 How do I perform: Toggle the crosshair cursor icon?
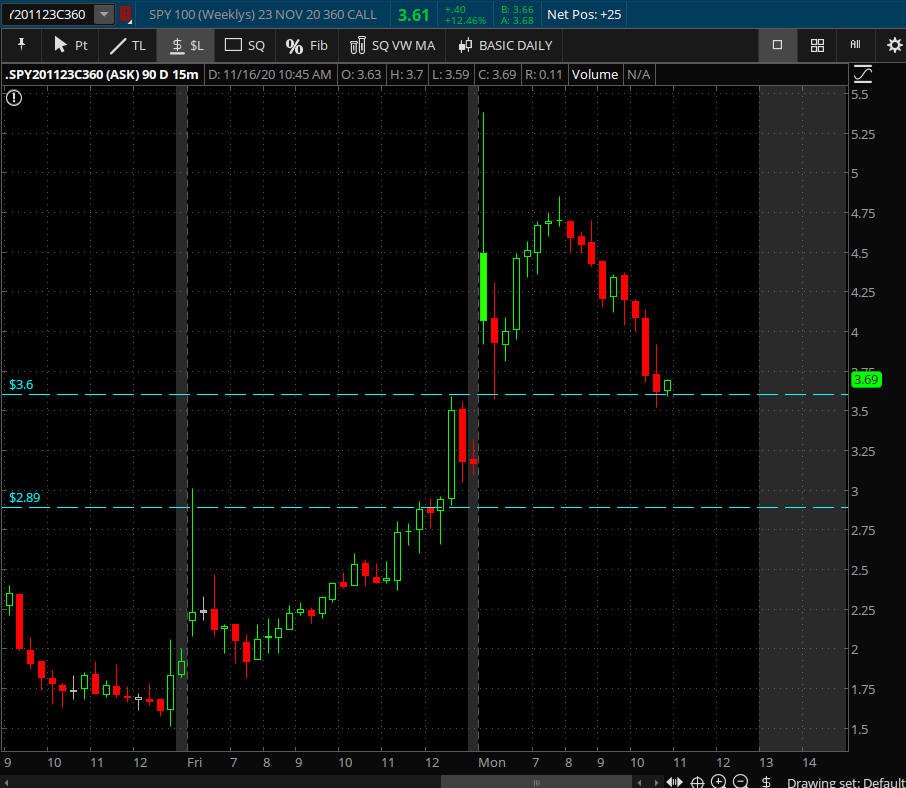(697, 782)
